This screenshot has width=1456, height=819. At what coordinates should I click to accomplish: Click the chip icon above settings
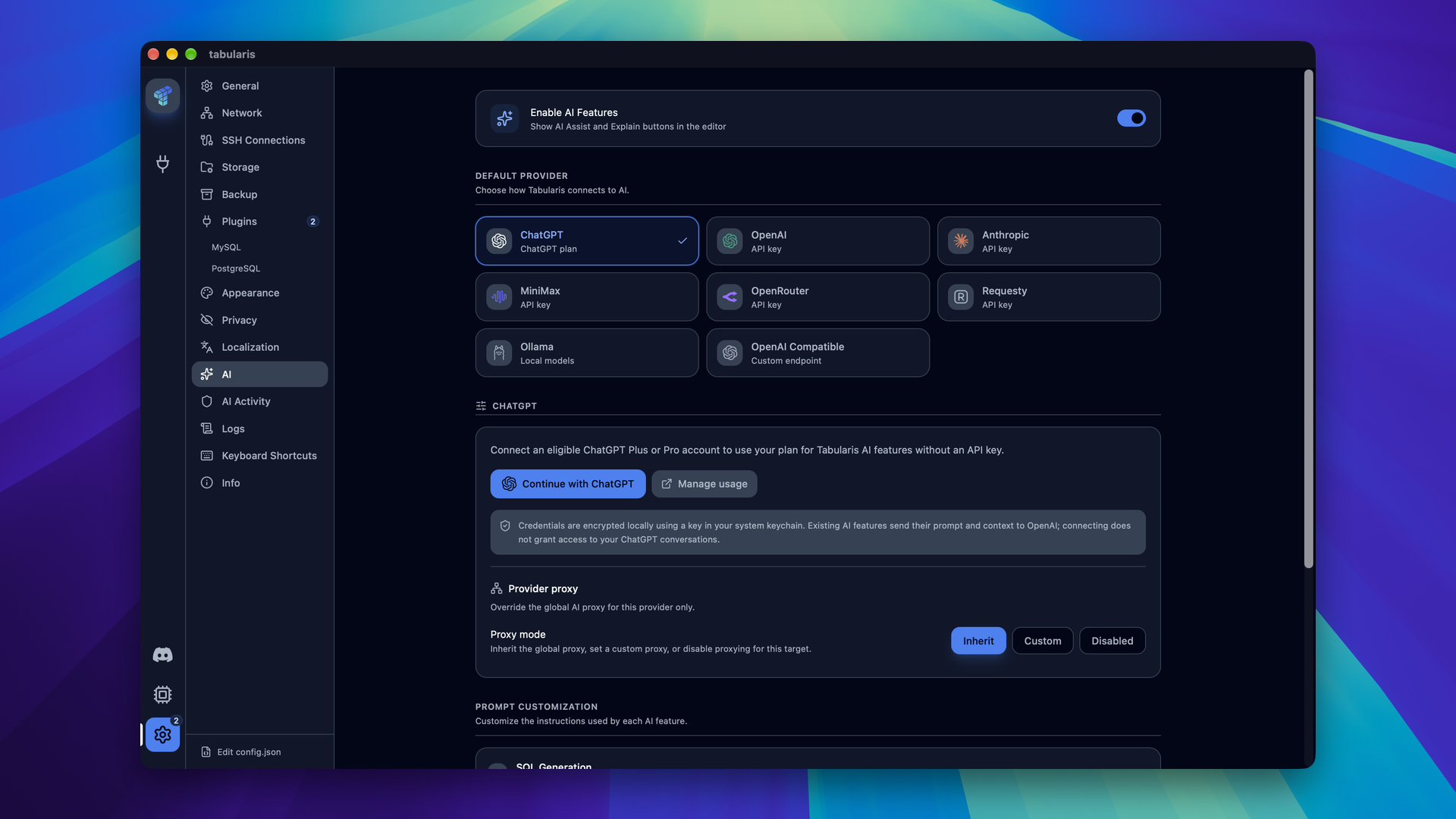[x=162, y=695]
